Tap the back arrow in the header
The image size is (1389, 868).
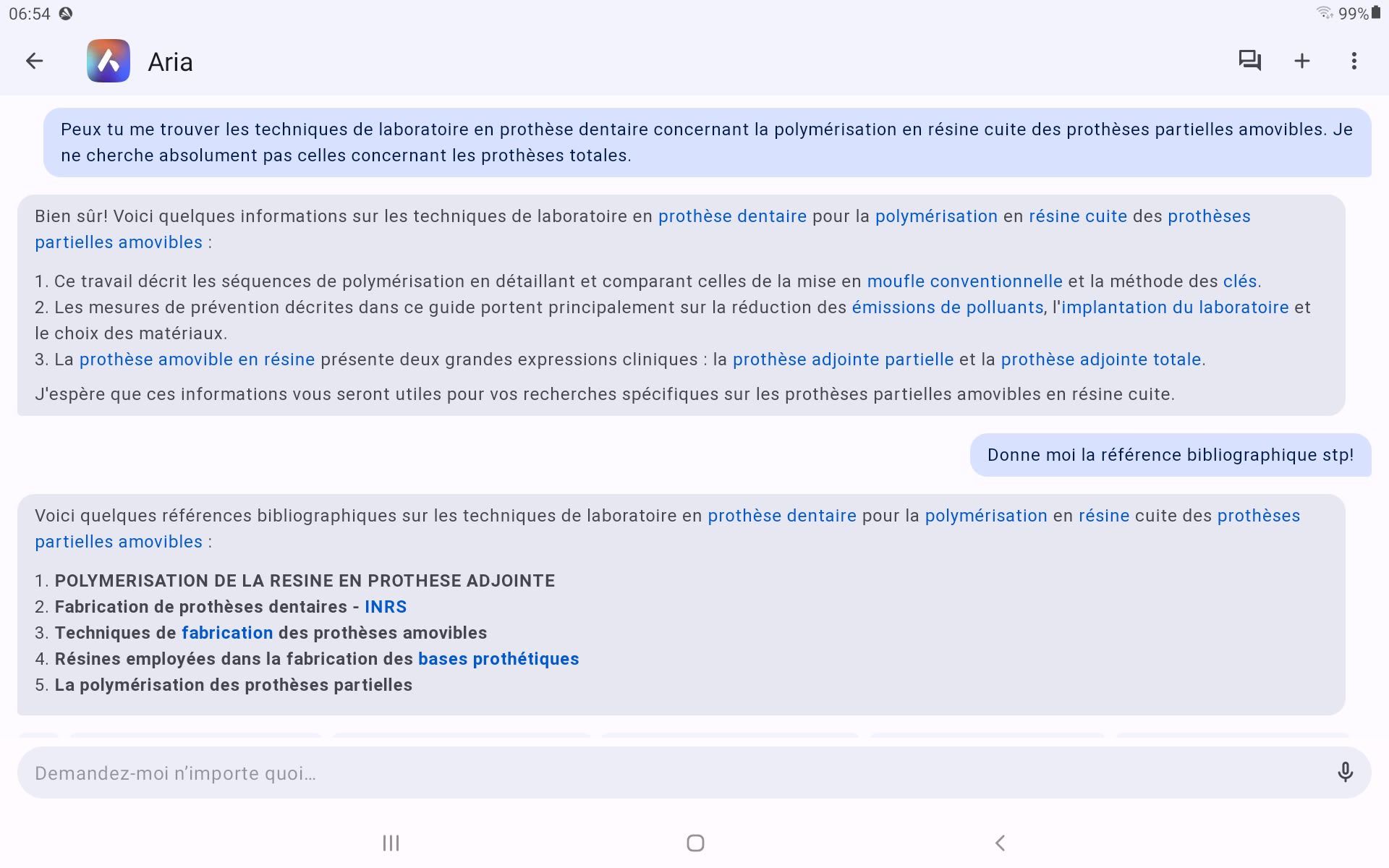click(x=34, y=61)
